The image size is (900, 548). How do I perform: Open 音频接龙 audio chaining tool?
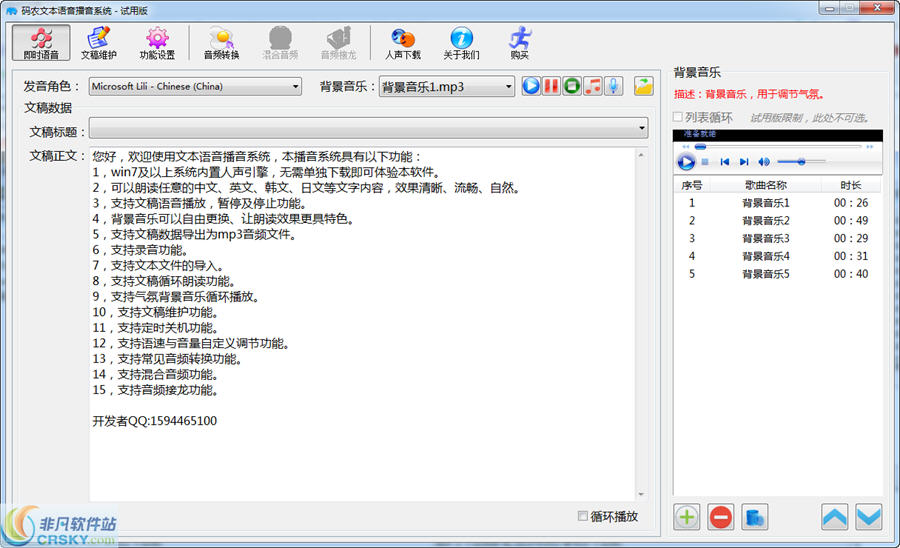coord(338,42)
